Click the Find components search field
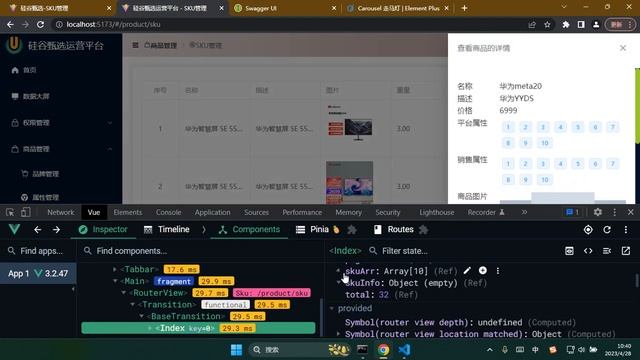Viewport: 640px width, 360px height. coord(200,251)
